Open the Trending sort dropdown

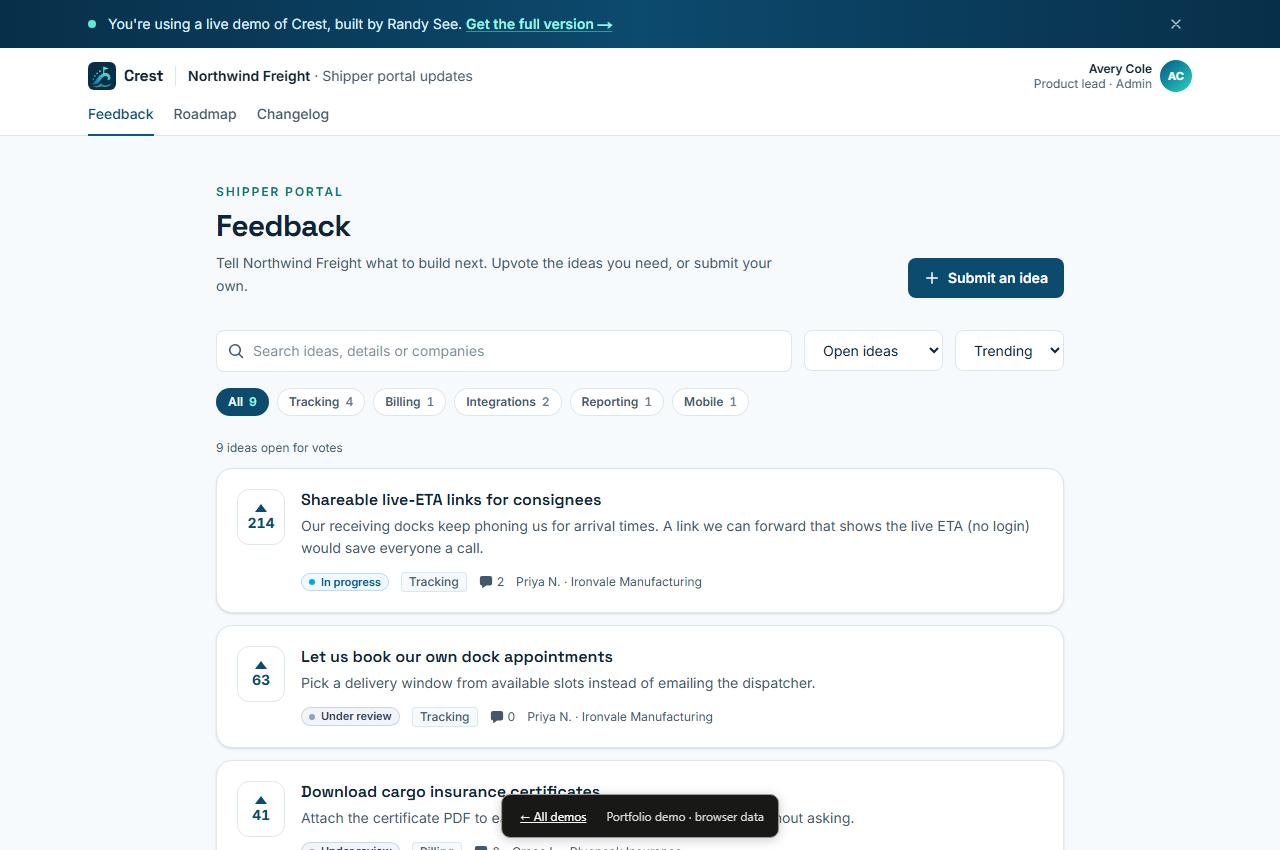tap(1009, 351)
